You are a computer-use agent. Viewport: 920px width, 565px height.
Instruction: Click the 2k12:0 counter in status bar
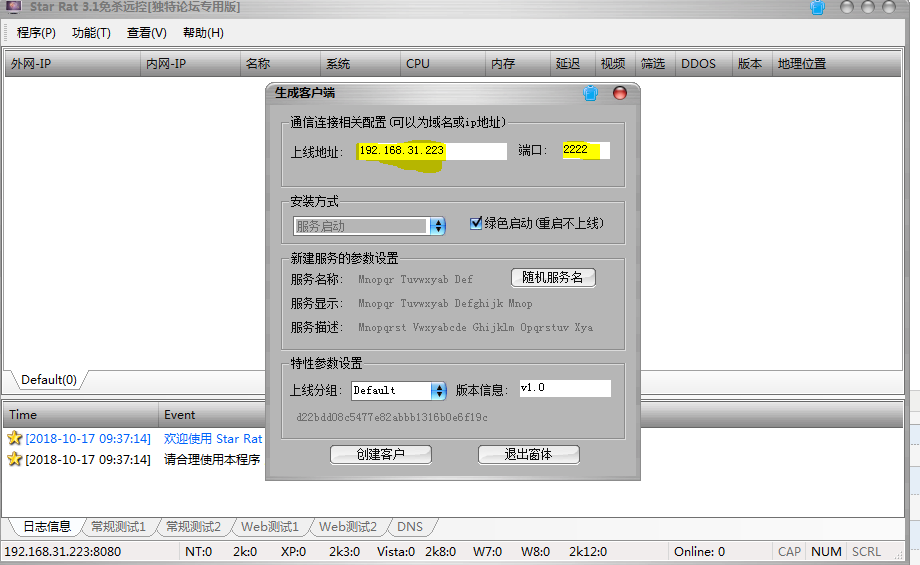(588, 552)
